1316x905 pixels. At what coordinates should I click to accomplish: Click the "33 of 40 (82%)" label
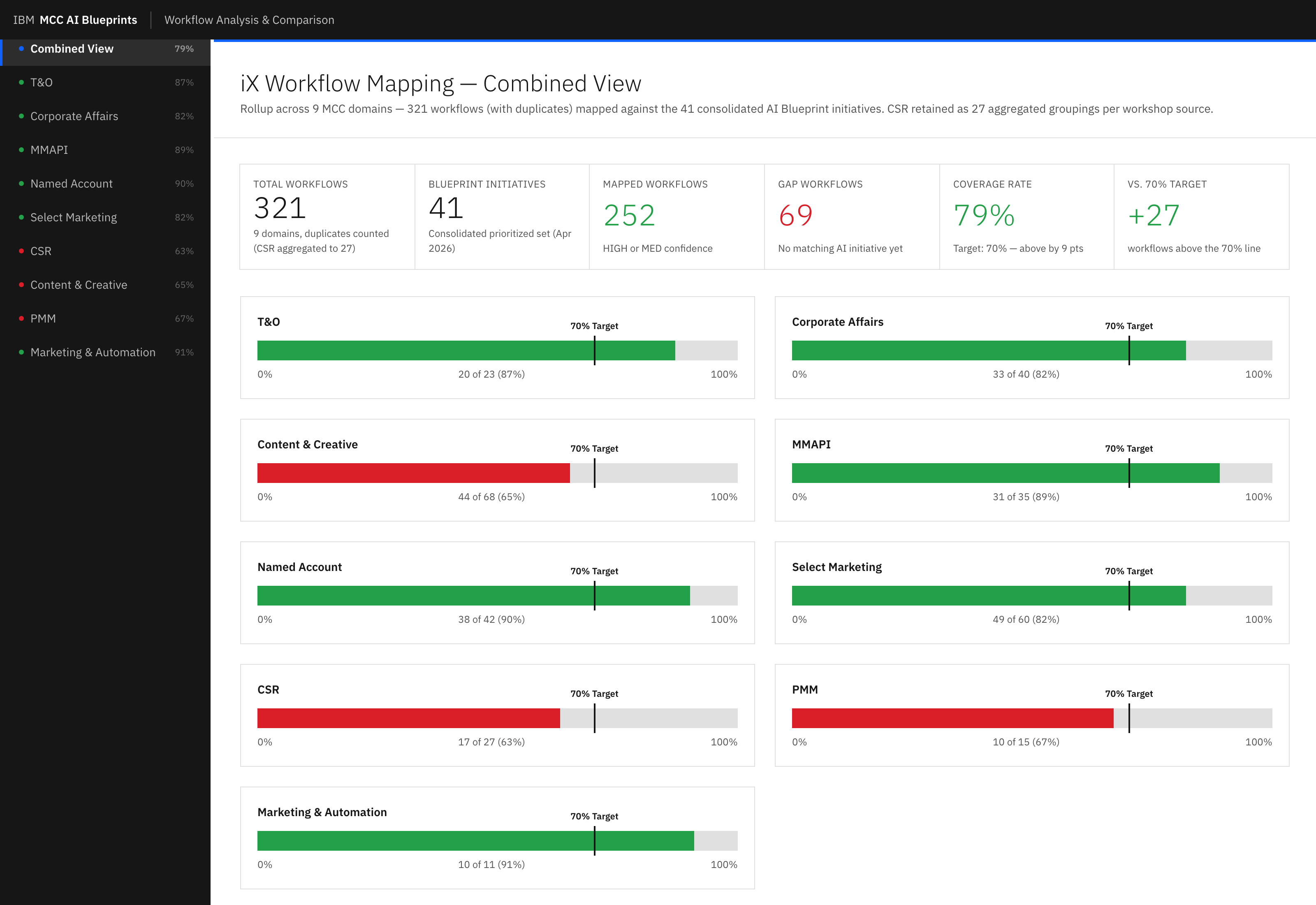coord(1026,374)
